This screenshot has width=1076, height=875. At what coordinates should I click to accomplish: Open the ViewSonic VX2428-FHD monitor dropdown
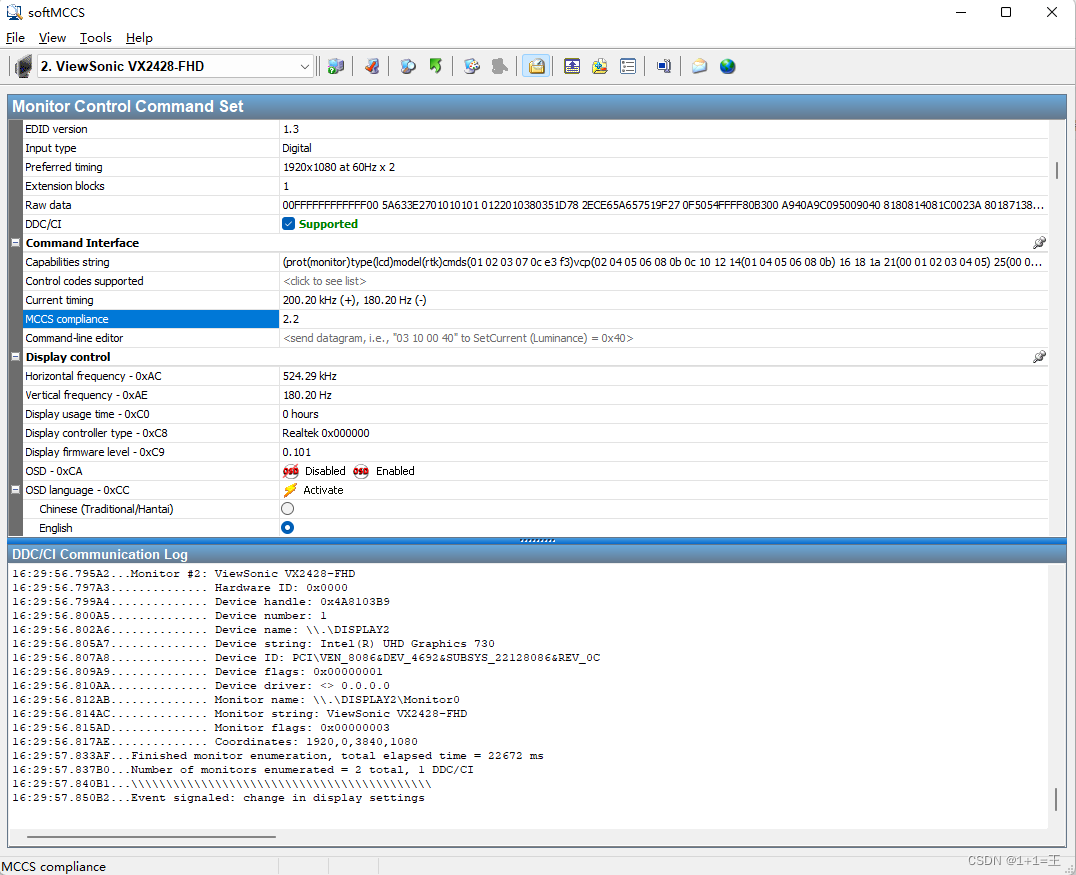[175, 67]
